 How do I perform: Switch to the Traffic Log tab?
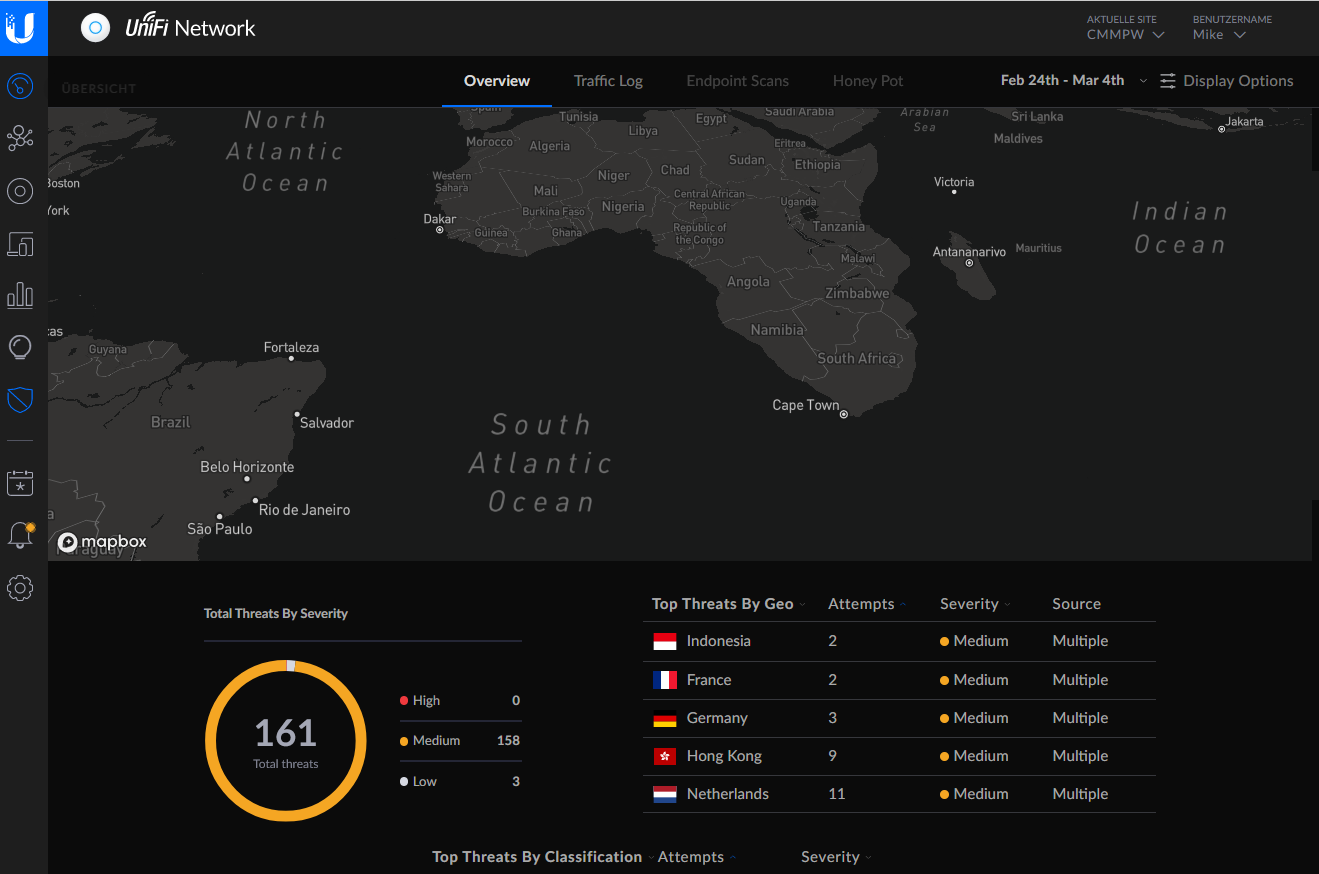608,81
